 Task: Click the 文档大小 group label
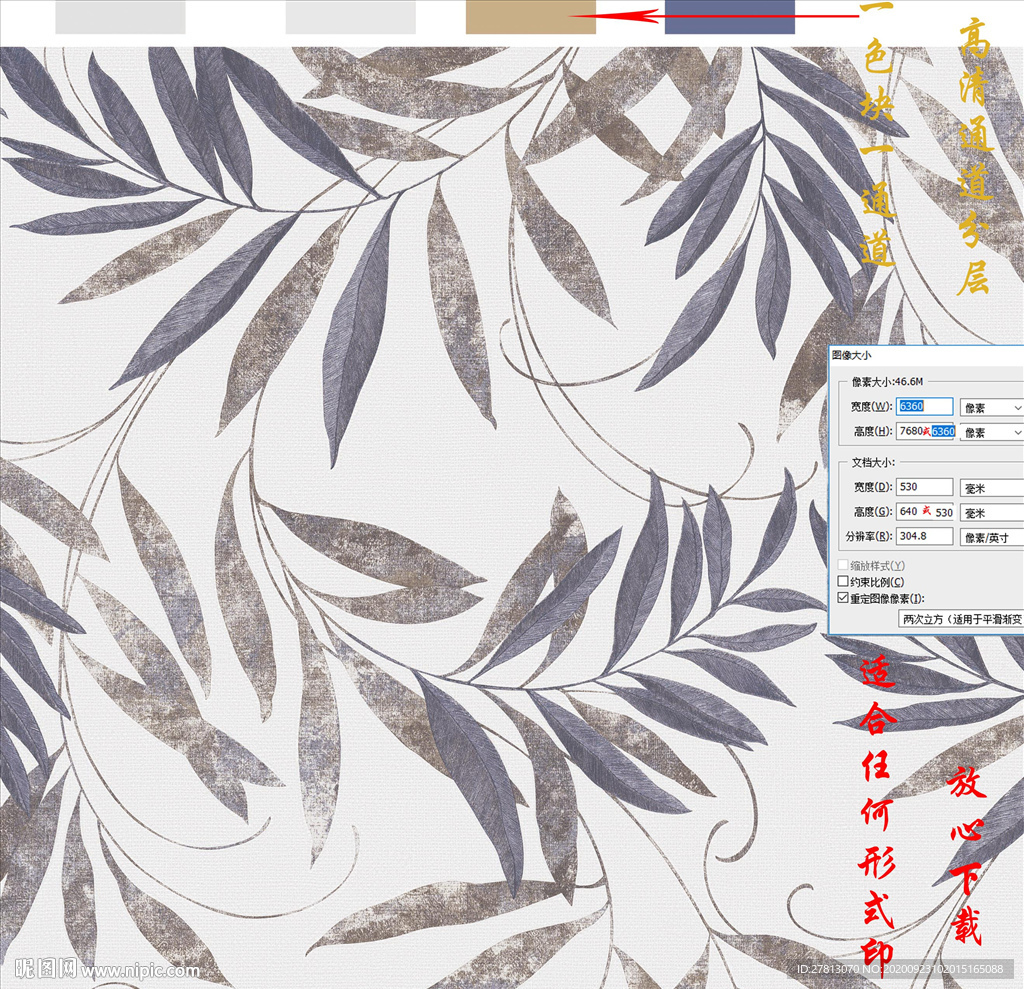874,462
